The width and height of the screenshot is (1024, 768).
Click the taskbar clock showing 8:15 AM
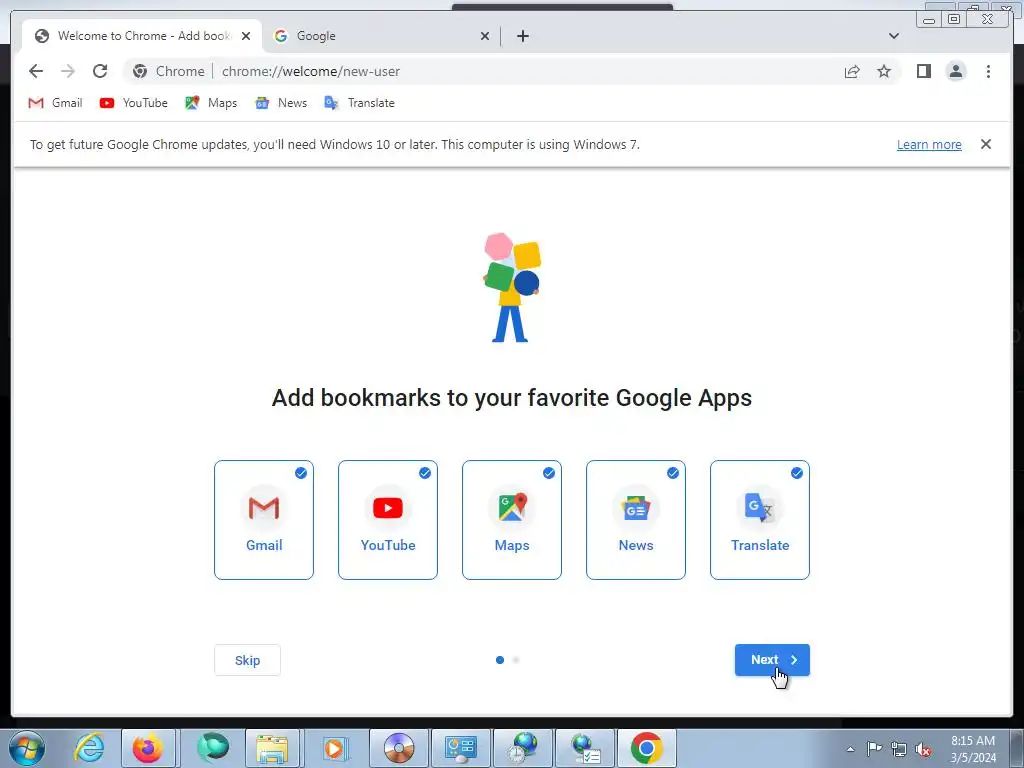tap(973, 749)
